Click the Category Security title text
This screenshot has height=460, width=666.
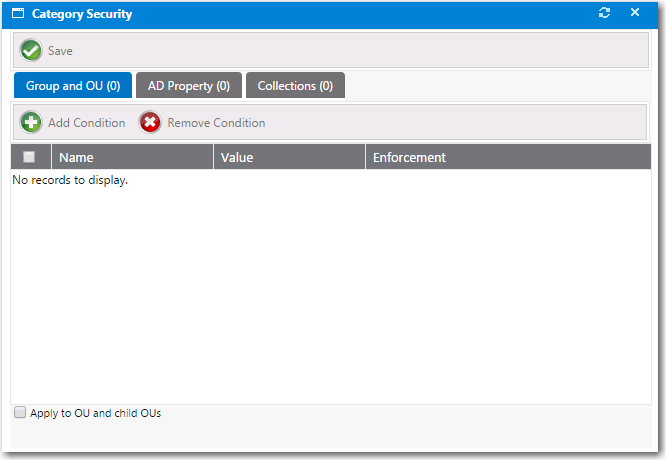(82, 14)
